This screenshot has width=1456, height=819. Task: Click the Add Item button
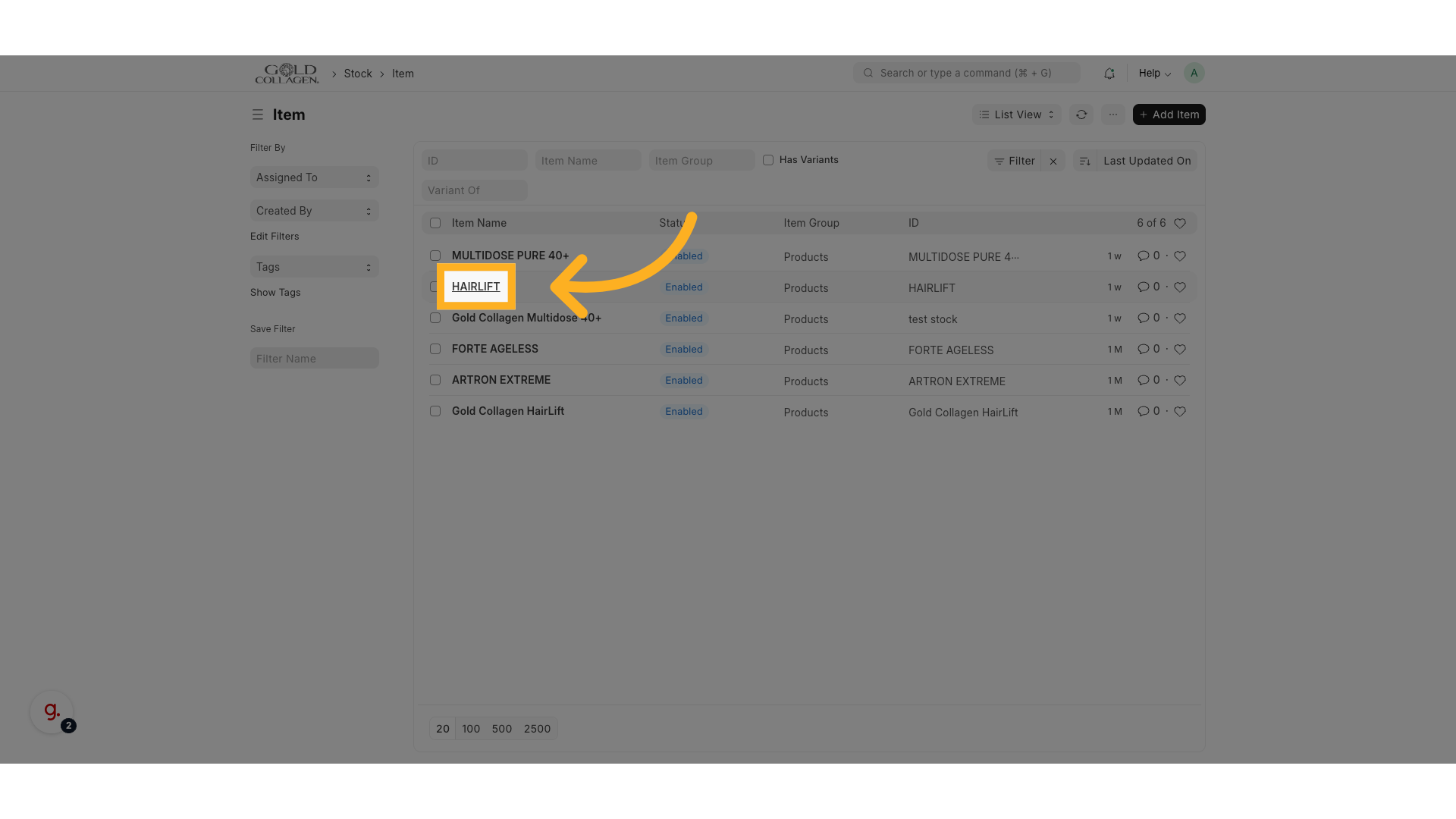click(1169, 115)
